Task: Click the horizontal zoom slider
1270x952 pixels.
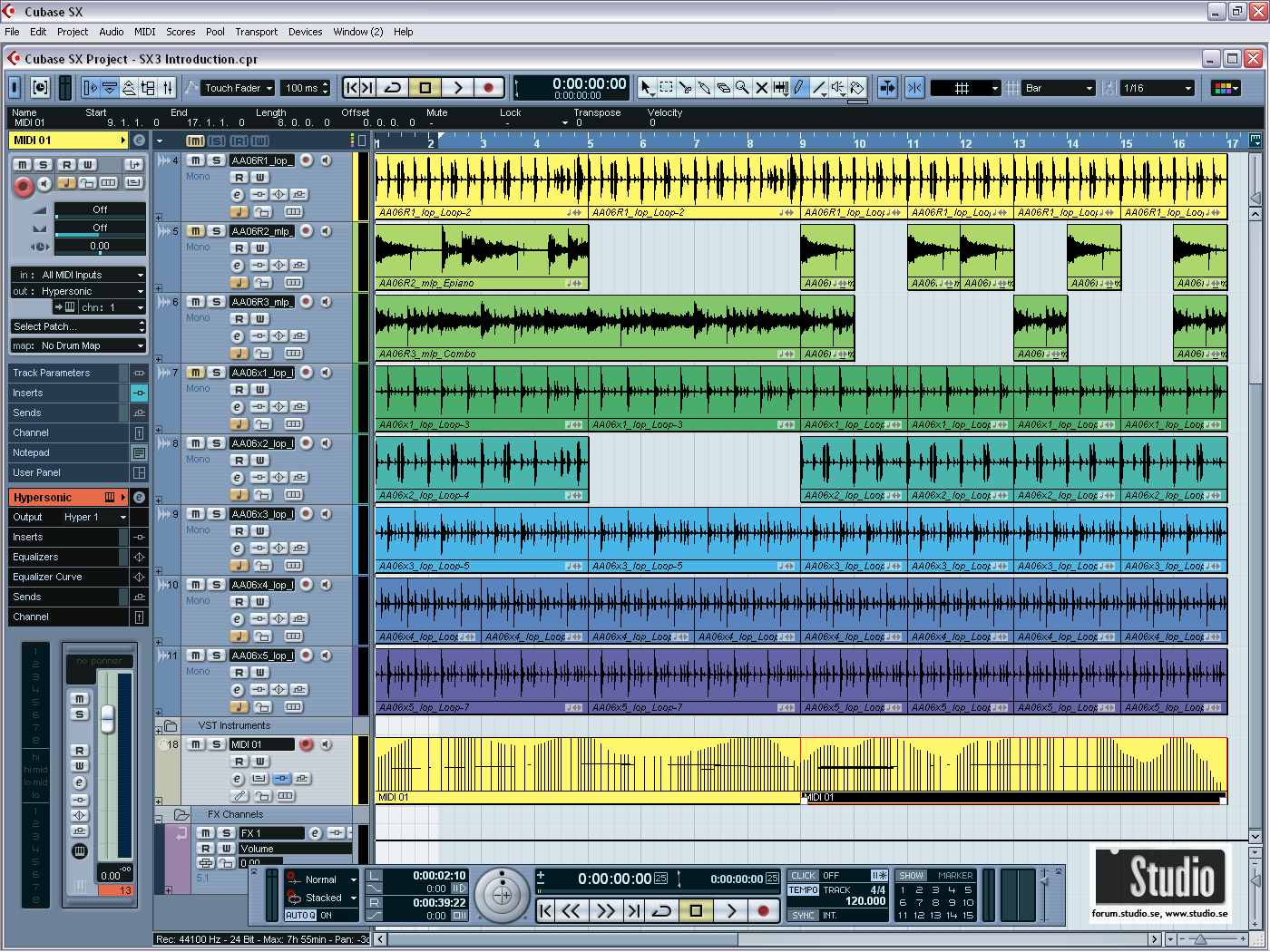Action: click(x=1202, y=939)
